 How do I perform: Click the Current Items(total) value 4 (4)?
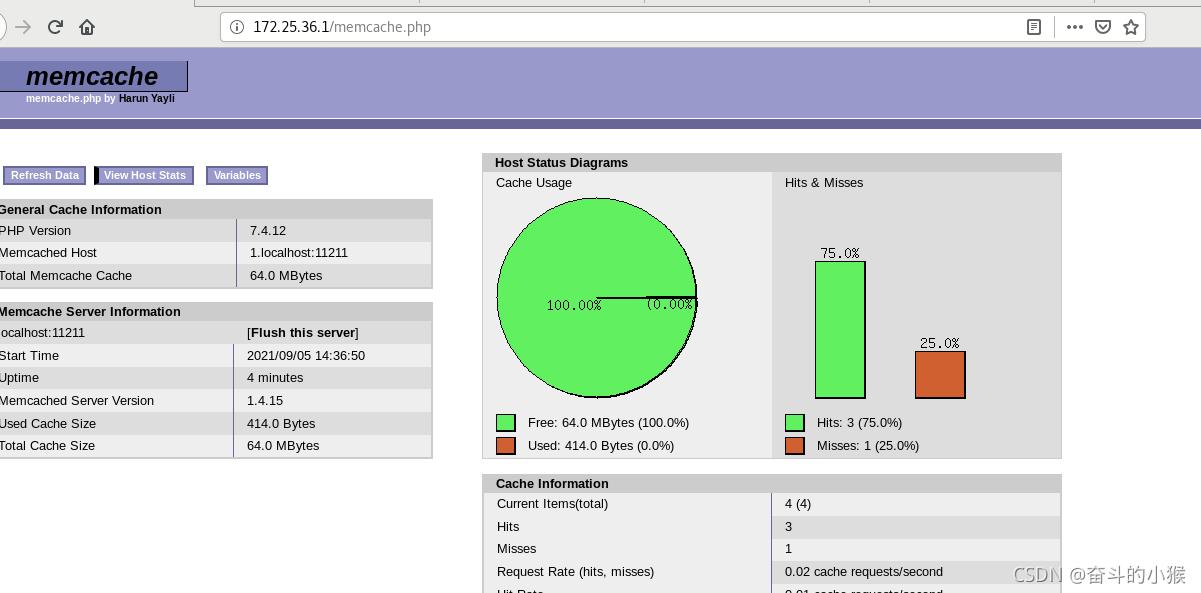[798, 504]
